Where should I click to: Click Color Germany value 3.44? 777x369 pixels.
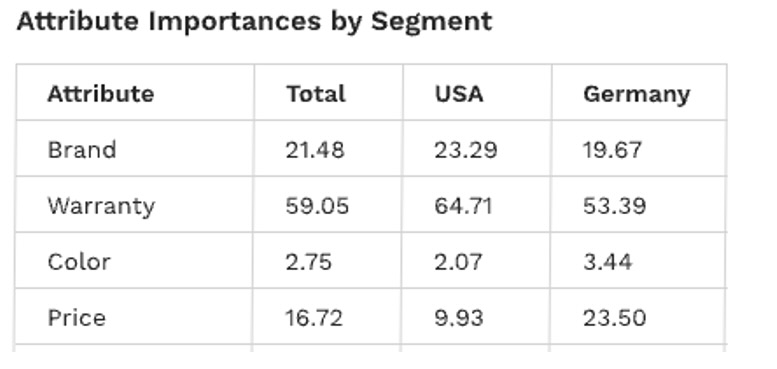pyautogui.click(x=608, y=262)
